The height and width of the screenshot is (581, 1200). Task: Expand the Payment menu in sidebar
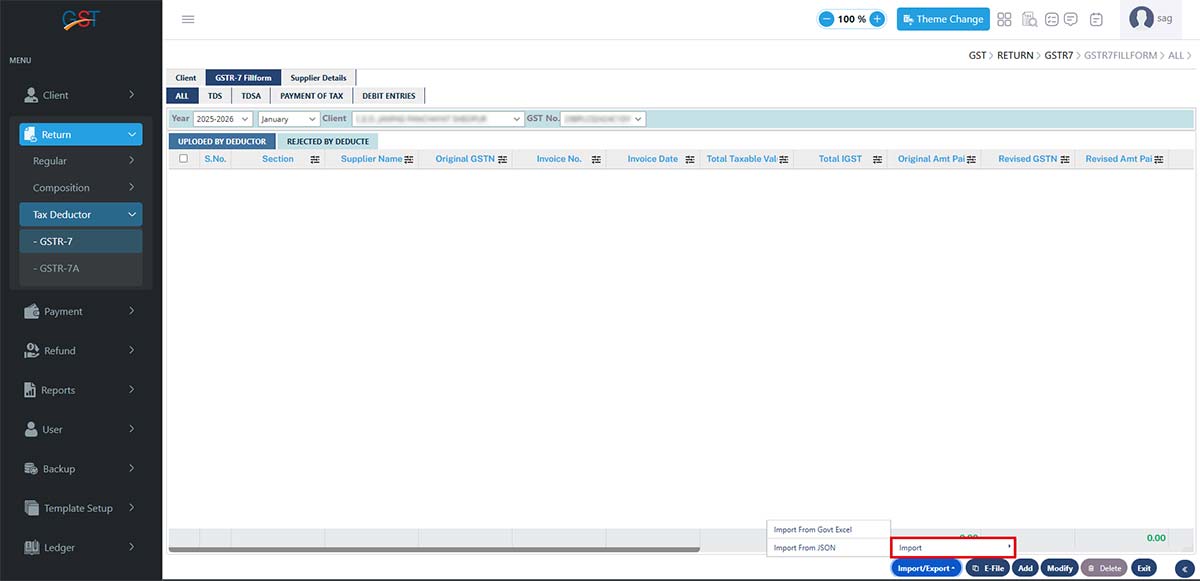81,311
